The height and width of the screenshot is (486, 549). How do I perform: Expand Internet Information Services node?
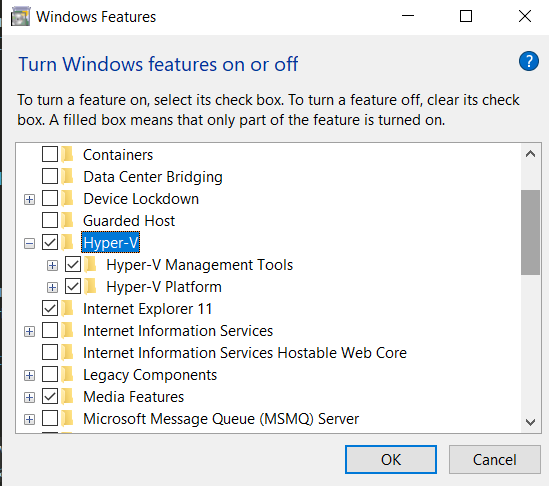pos(29,332)
